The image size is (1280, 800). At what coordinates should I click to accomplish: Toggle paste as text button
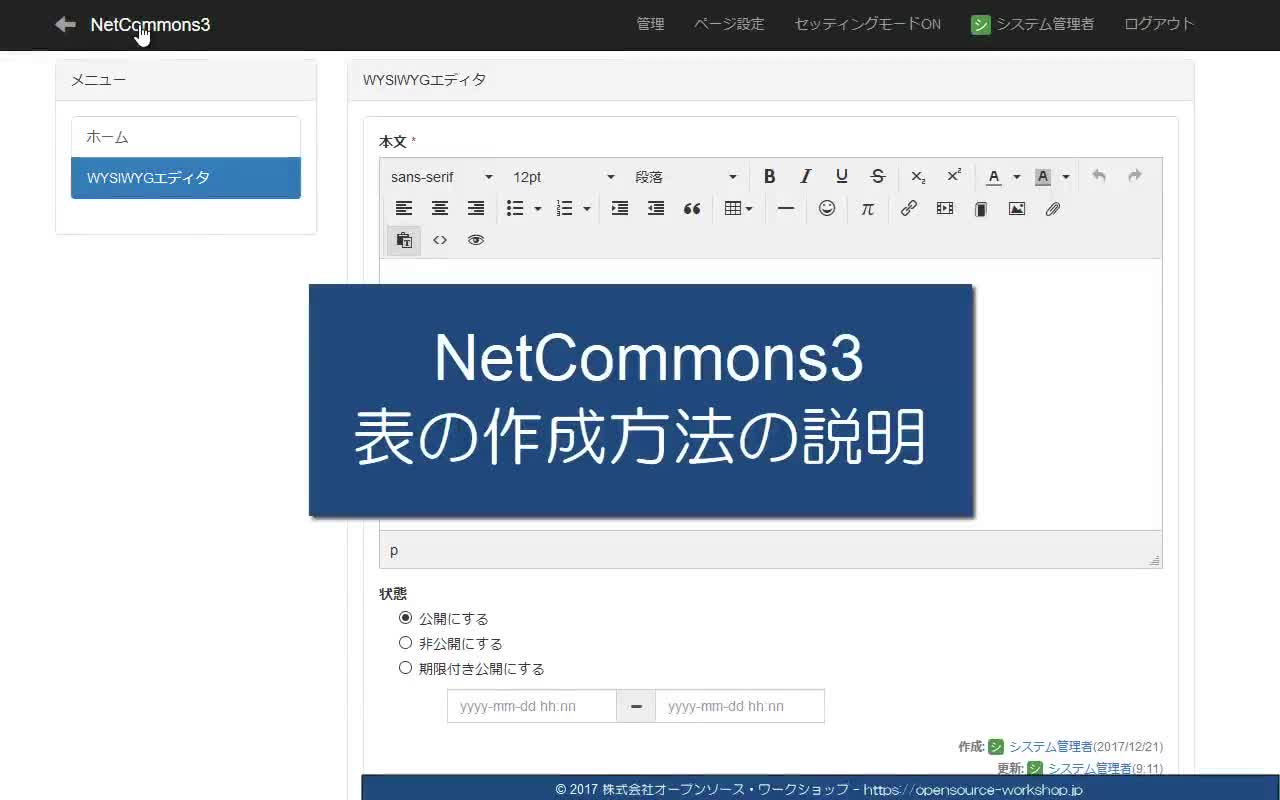click(404, 240)
